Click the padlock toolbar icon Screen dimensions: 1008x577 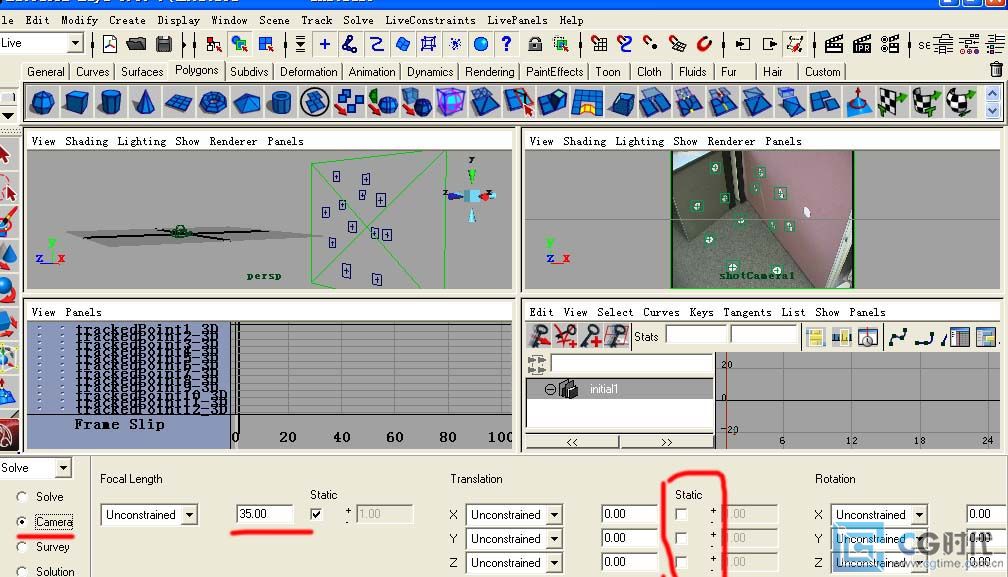tap(535, 44)
